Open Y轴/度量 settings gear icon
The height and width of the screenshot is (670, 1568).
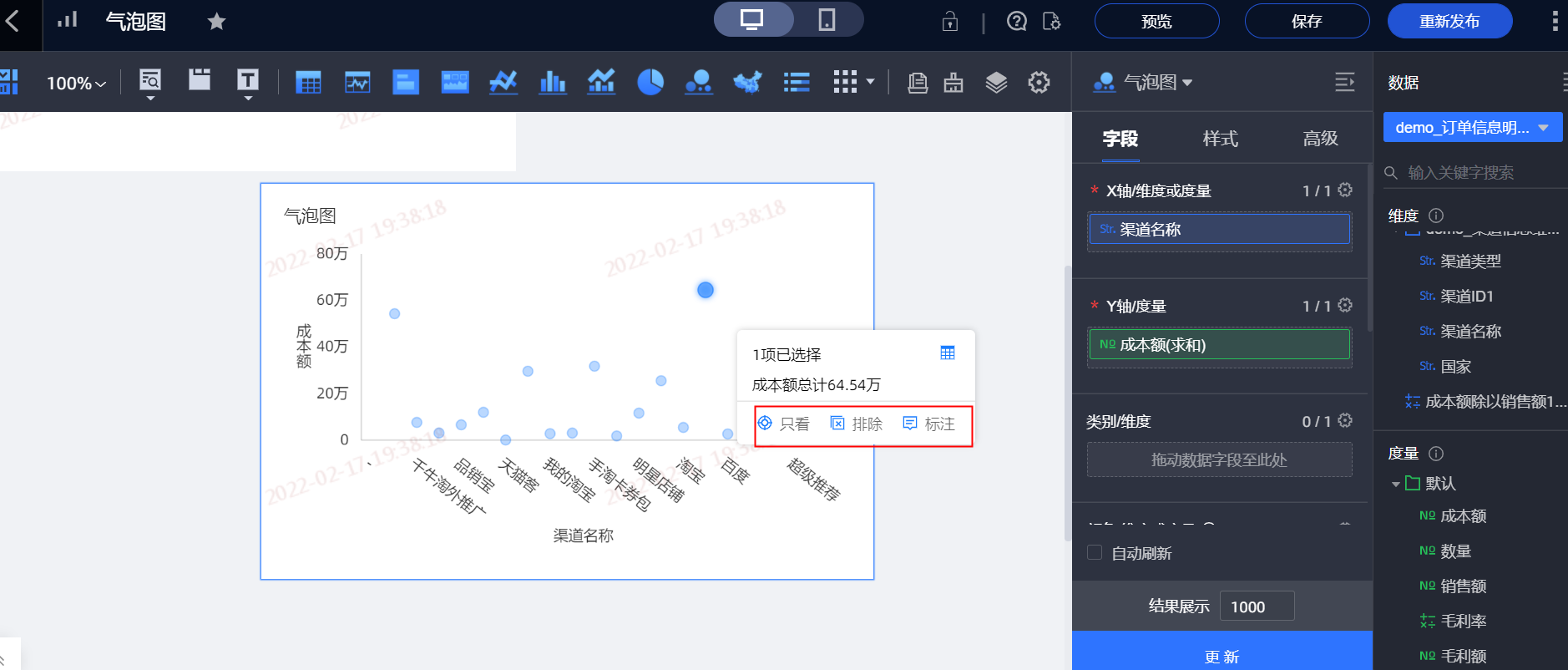(1345, 305)
